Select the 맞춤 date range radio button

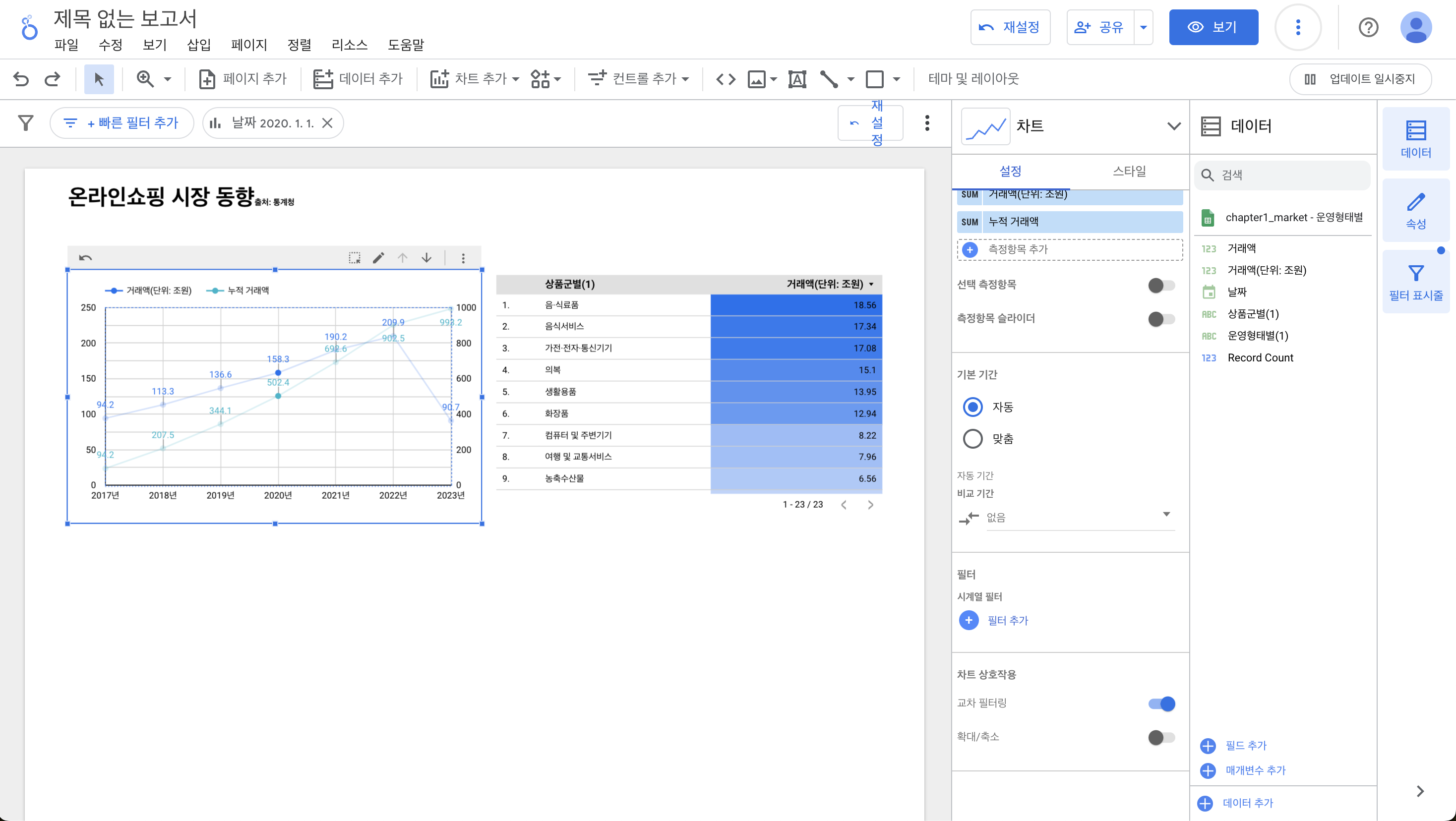click(972, 438)
